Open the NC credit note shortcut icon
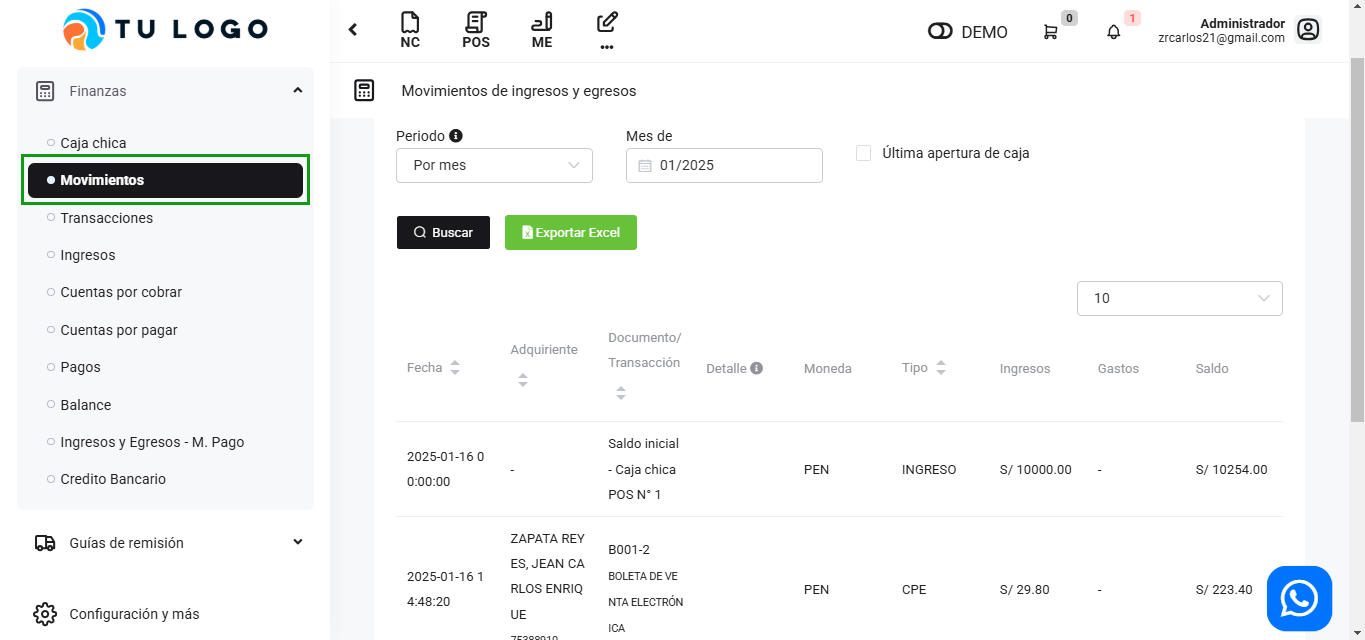This screenshot has width=1365, height=640. [x=409, y=29]
